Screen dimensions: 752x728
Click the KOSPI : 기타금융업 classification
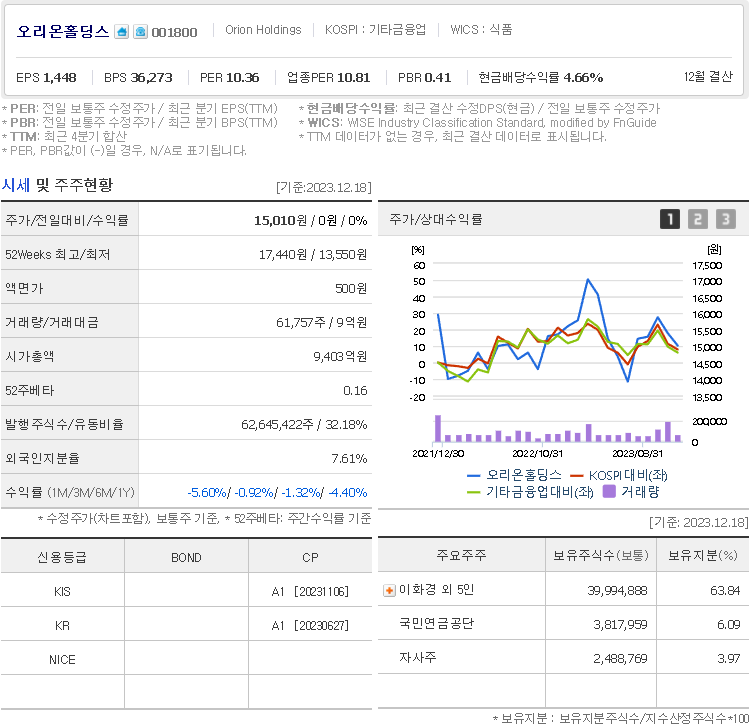[375, 30]
